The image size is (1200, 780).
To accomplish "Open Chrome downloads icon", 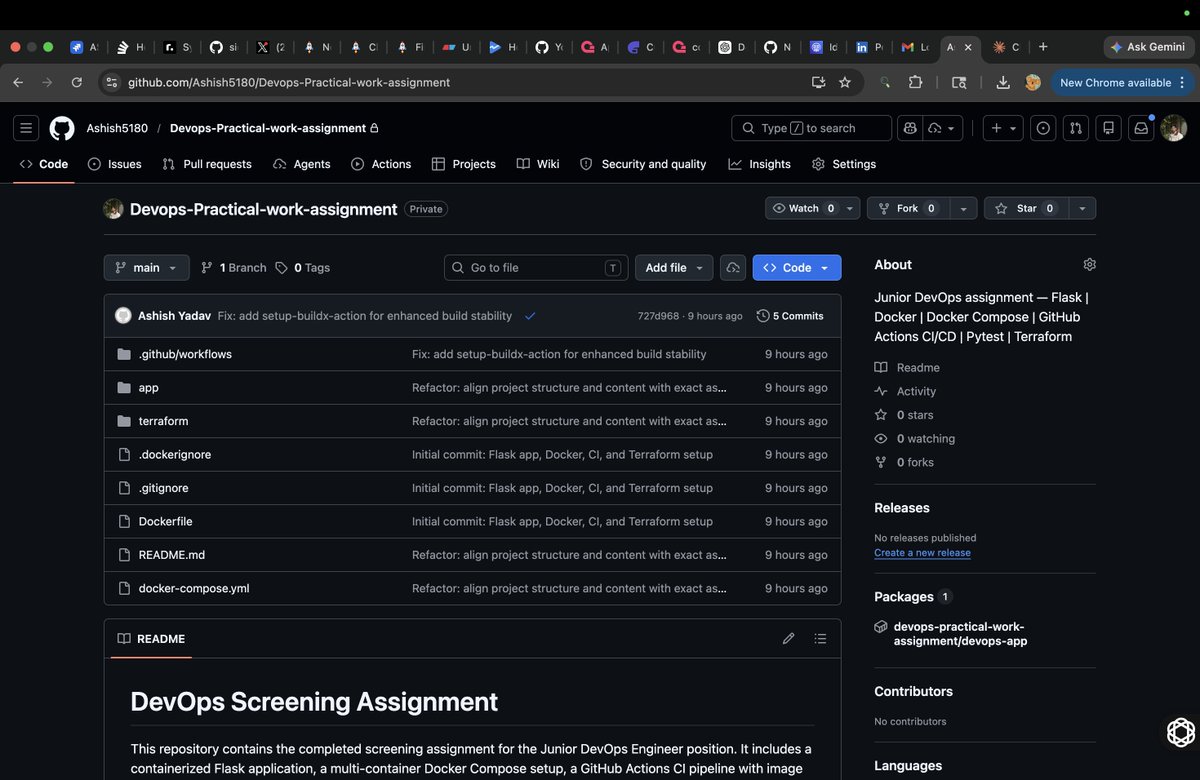I will 1003,83.
